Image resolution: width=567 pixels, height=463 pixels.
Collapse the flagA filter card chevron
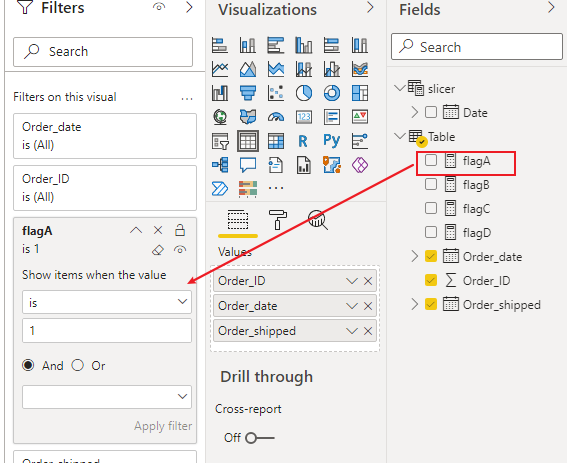(x=136, y=230)
